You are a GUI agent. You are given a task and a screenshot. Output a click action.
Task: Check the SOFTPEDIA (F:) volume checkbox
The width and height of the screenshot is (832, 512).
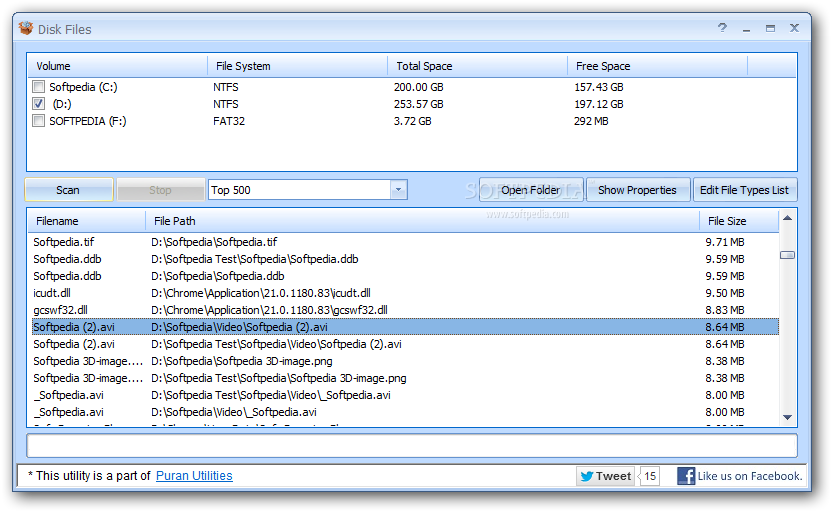coord(38,120)
